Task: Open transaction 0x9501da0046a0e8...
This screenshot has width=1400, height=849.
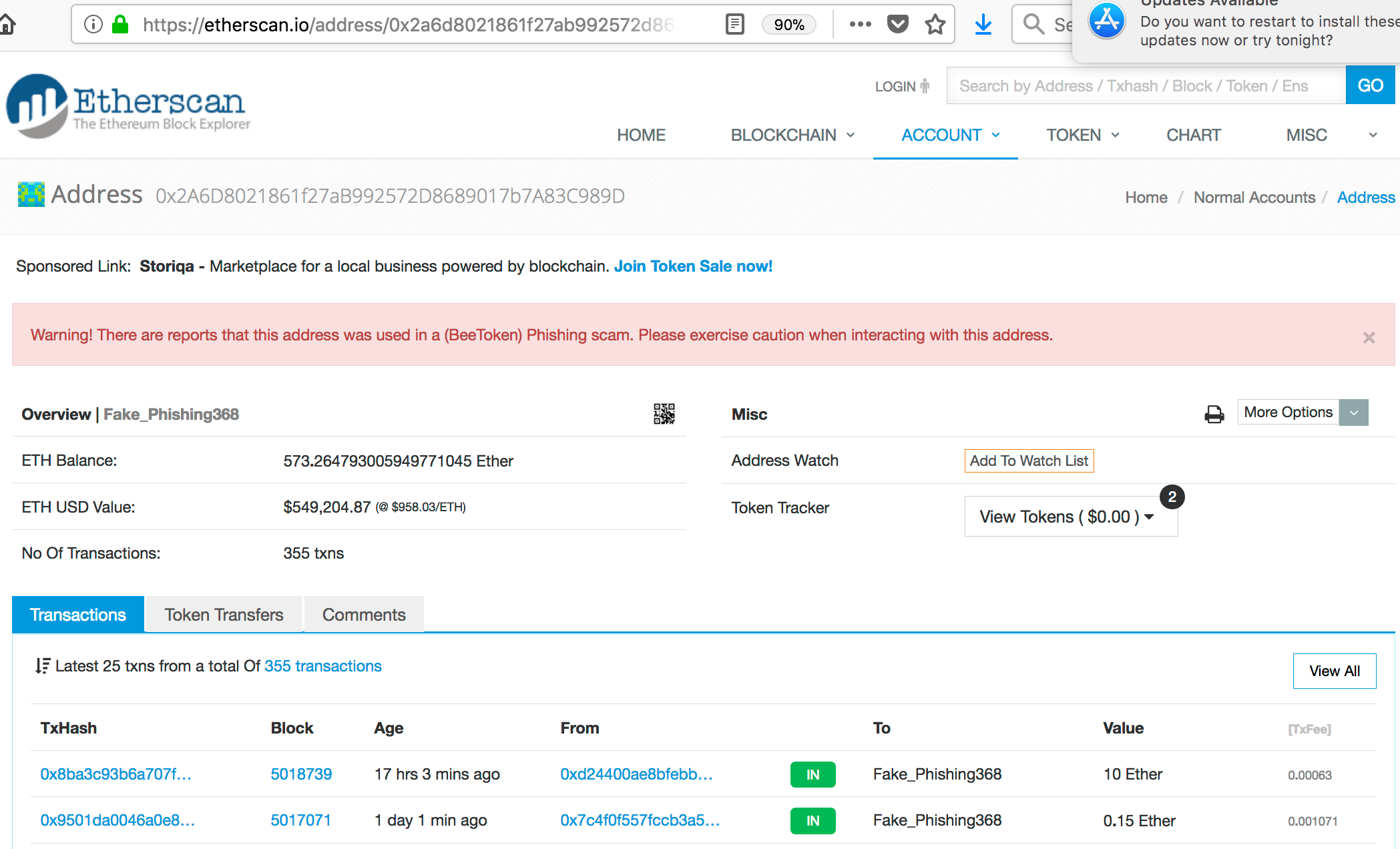Action: point(118,820)
